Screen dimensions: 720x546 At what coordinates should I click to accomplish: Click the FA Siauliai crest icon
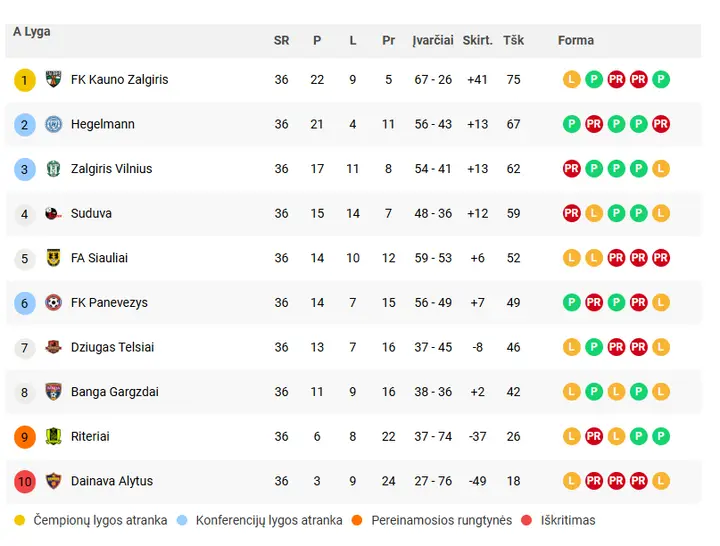(x=53, y=258)
